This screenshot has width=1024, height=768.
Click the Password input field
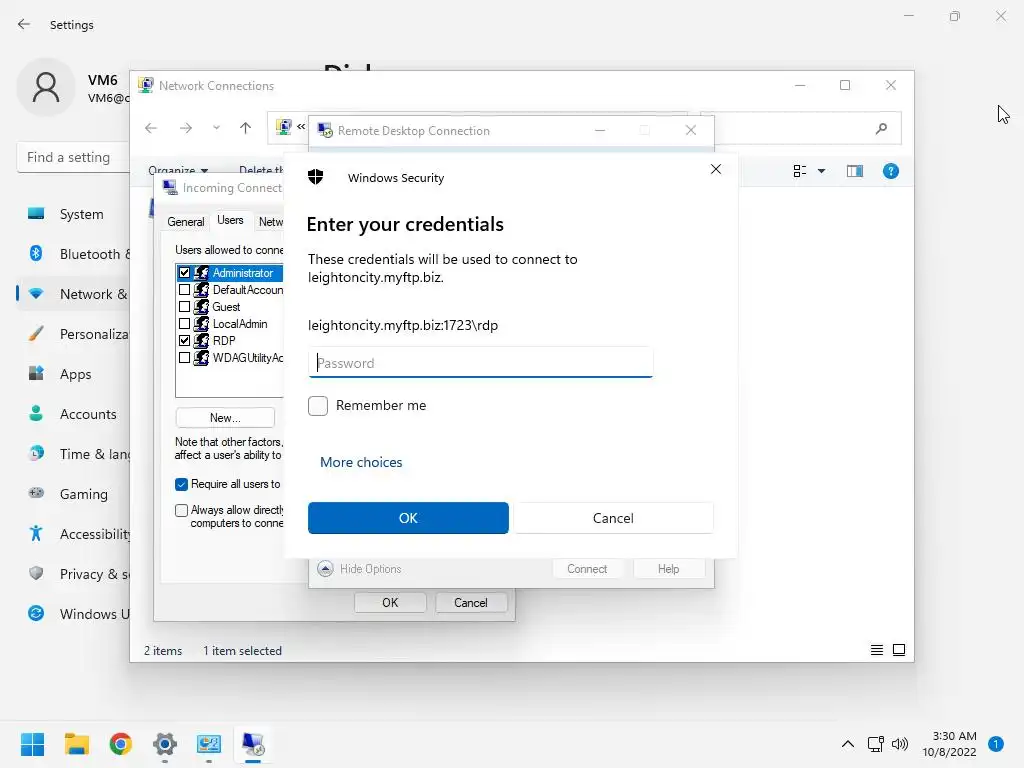coord(480,362)
